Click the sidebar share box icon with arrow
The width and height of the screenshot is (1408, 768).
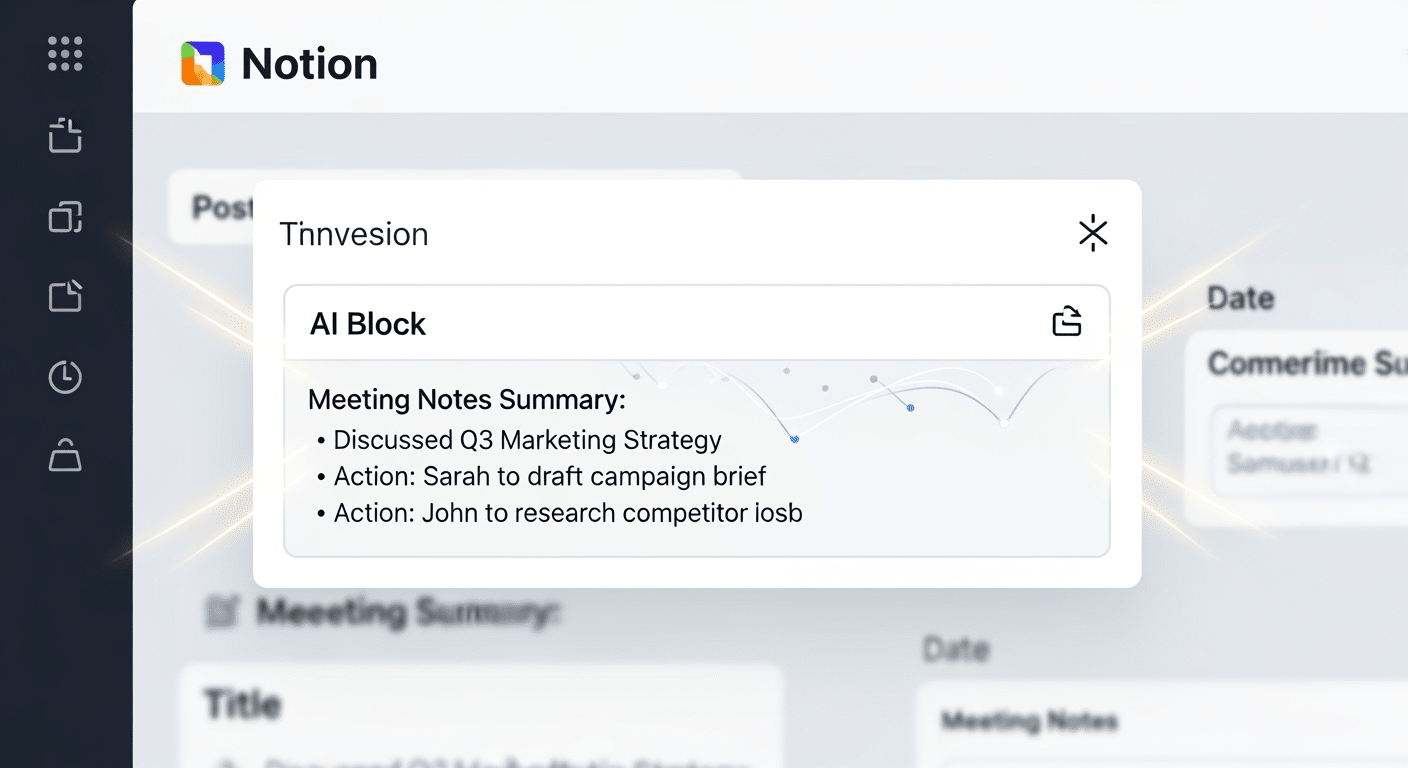click(65, 135)
